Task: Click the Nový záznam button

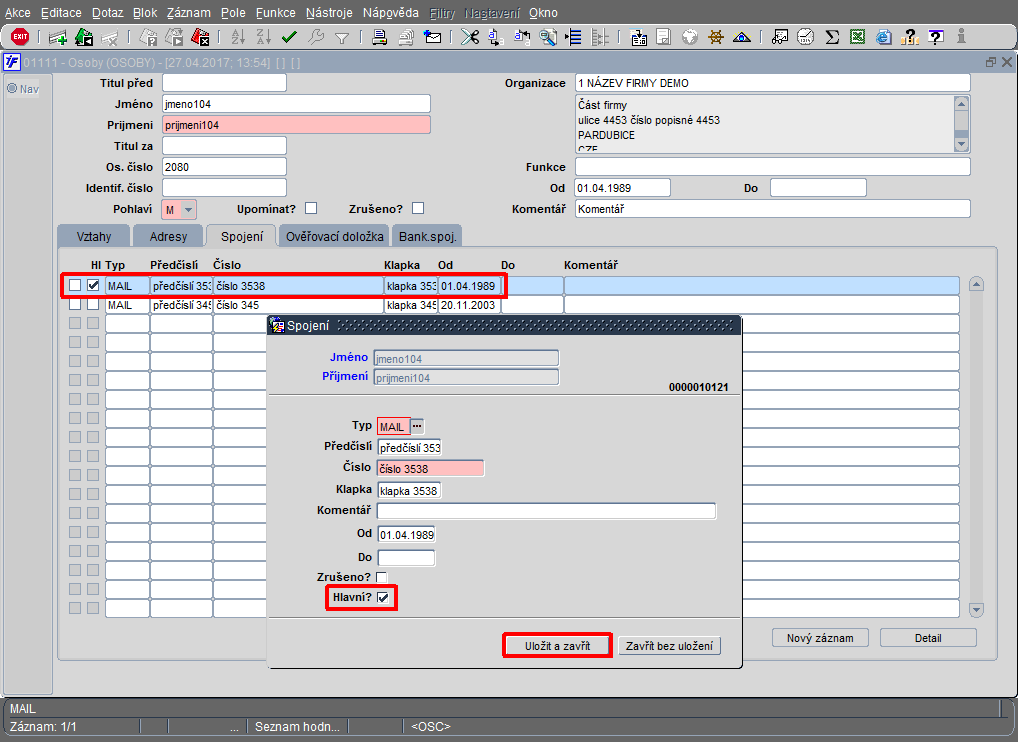Action: click(820, 638)
